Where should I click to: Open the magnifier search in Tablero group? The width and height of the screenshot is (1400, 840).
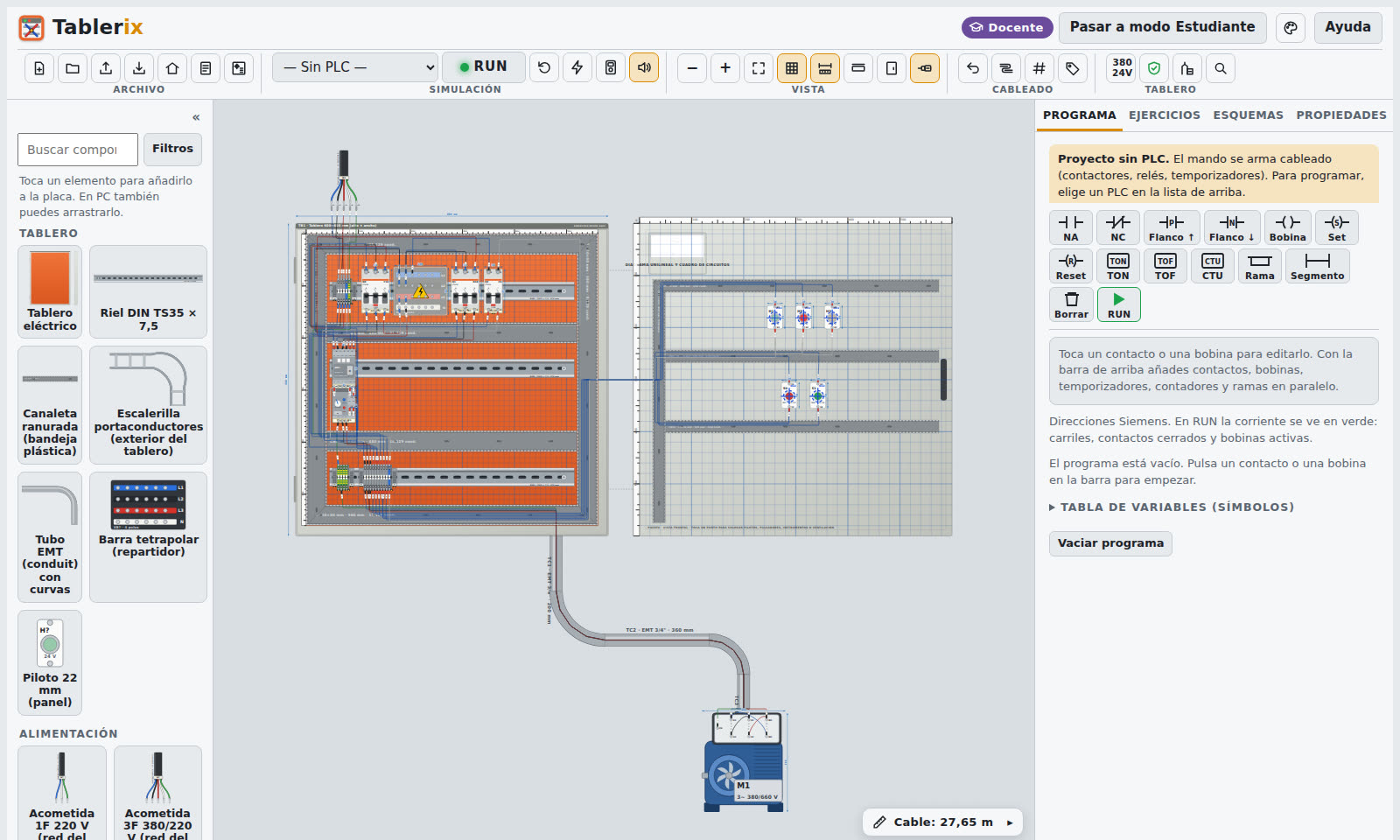(1221, 68)
